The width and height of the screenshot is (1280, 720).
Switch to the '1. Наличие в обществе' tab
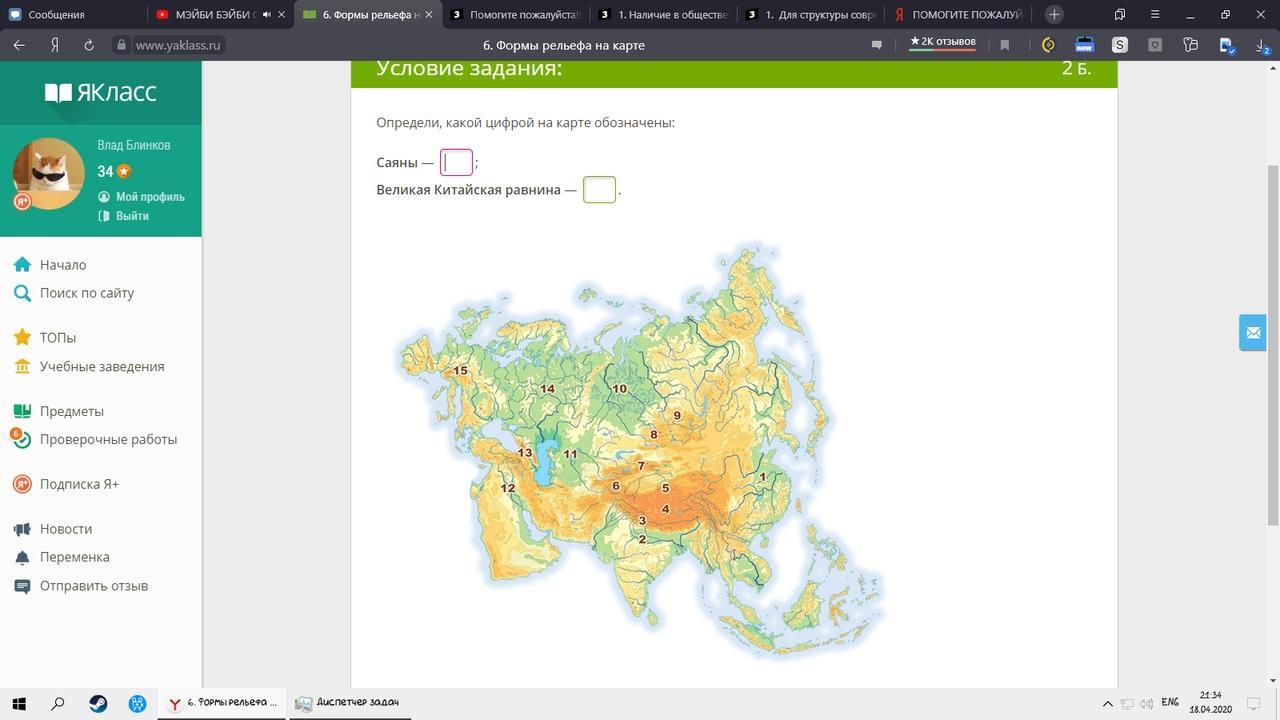point(664,15)
